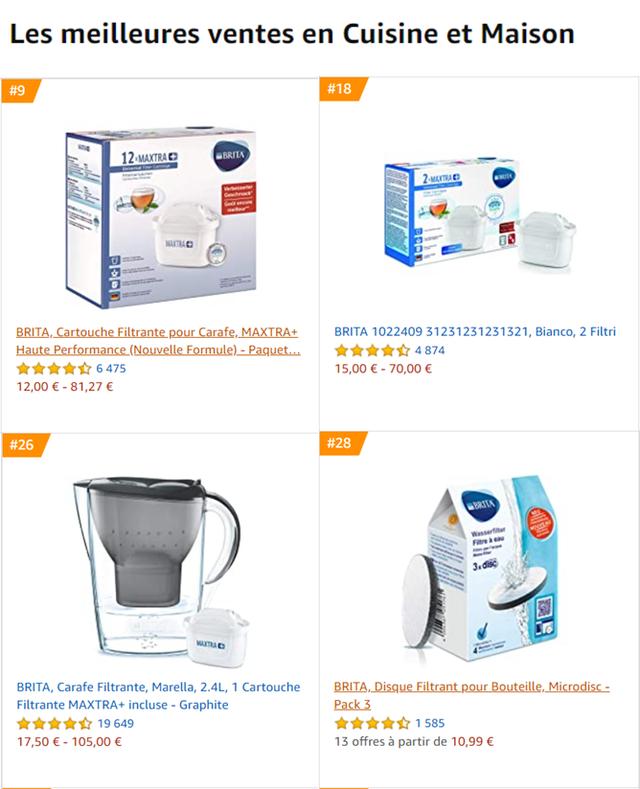Image resolution: width=640 pixels, height=789 pixels.
Task: Click the star rating of the Microdisc pack
Action: (x=372, y=724)
